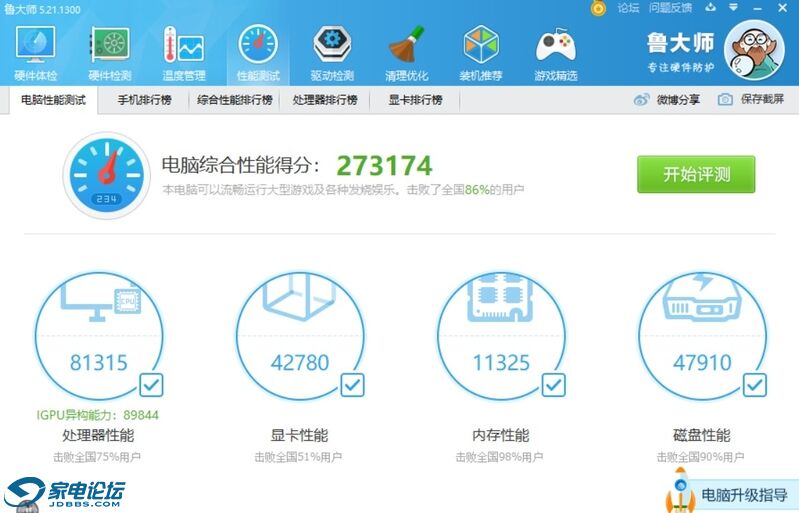
Task: Start benchmark with 开始评测 button
Action: pyautogui.click(x=696, y=174)
